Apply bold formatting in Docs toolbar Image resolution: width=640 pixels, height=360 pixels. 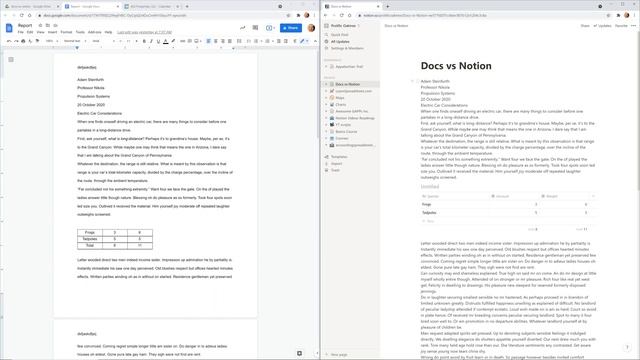tap(144, 41)
